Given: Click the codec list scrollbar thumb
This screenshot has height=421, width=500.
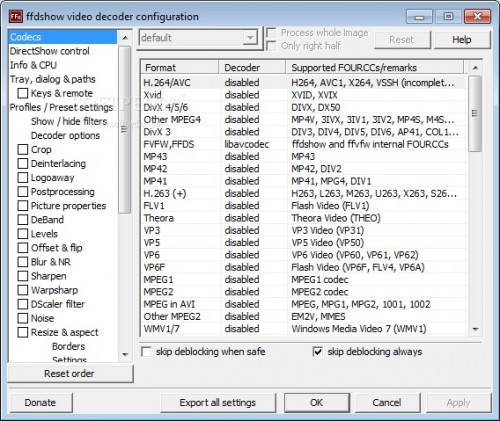Looking at the screenshot, I should [x=475, y=113].
